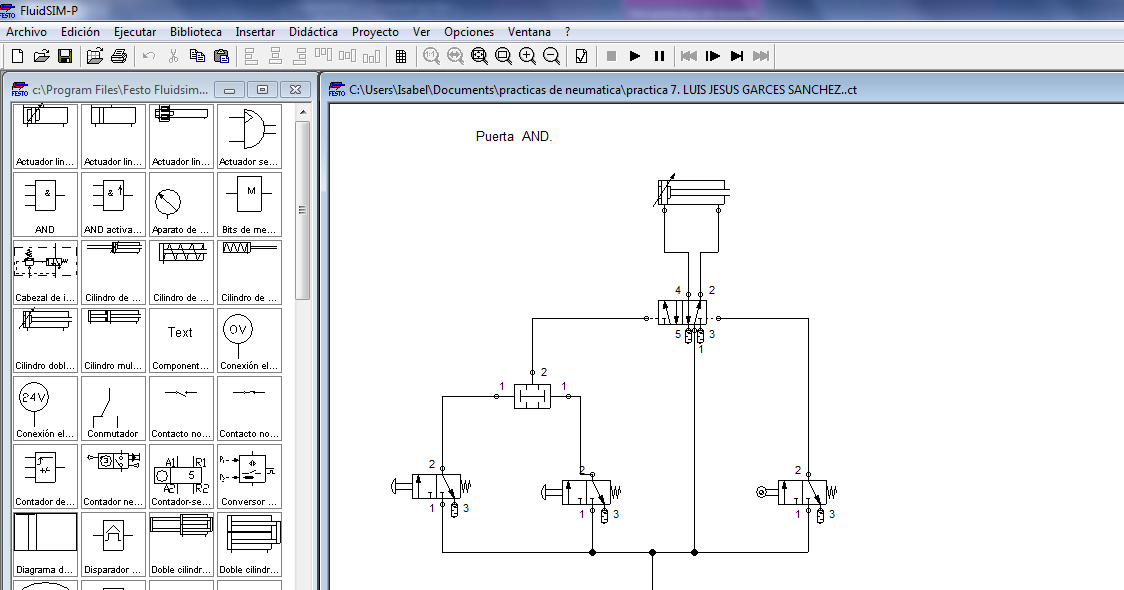Select the 24V Conexión eléctrica component
1124x590 pixels.
click(x=45, y=409)
